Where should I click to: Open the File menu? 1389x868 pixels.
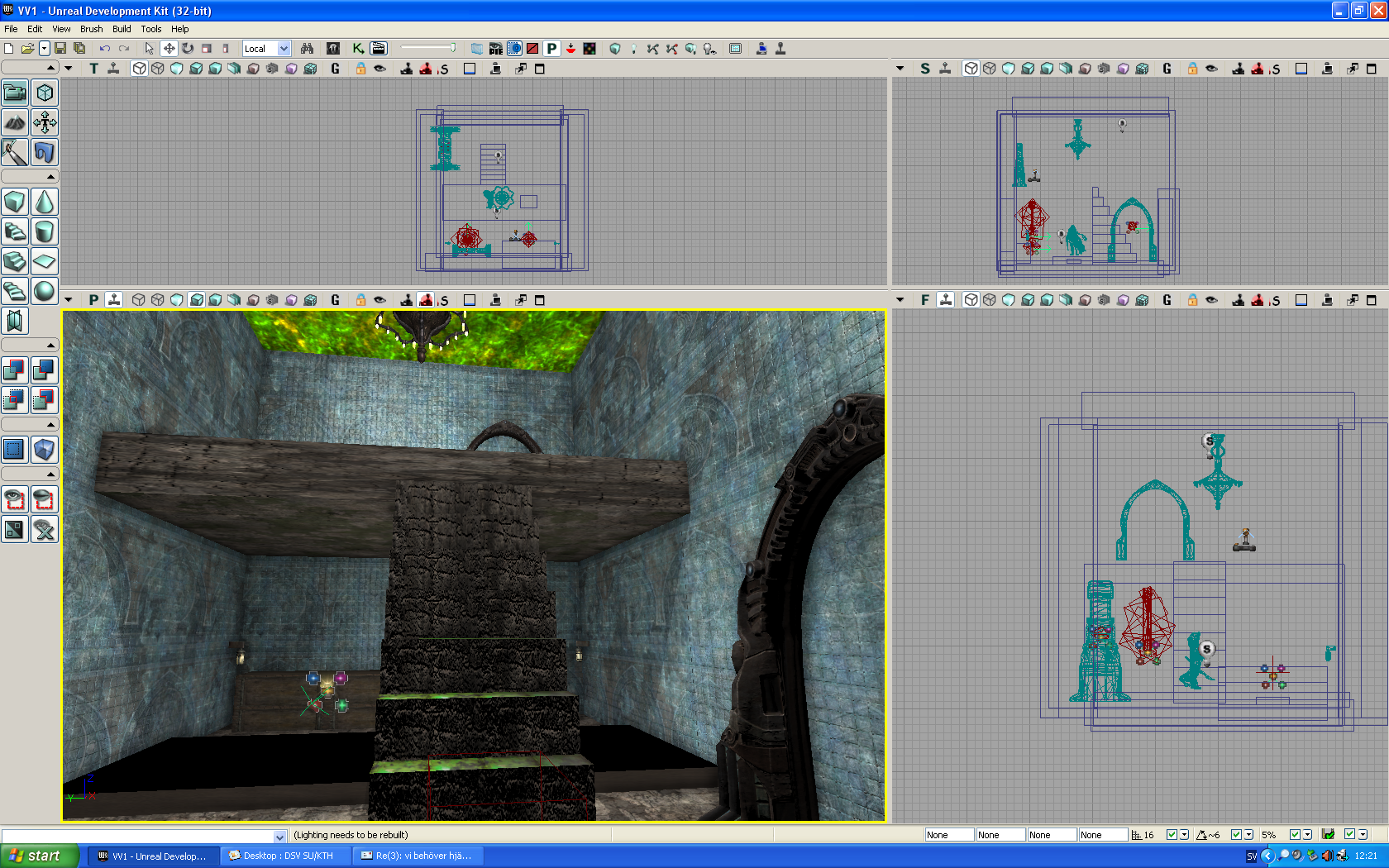(x=11, y=29)
